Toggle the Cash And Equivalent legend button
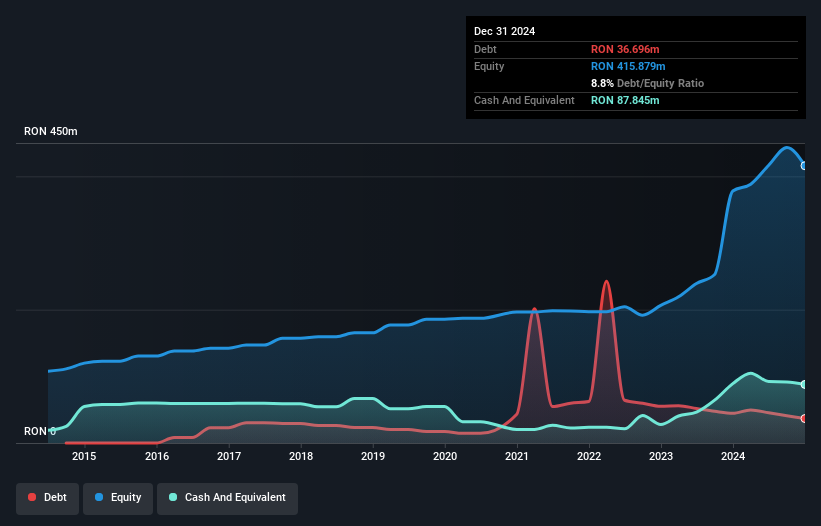This screenshot has height=526, width=821. click(x=227, y=498)
